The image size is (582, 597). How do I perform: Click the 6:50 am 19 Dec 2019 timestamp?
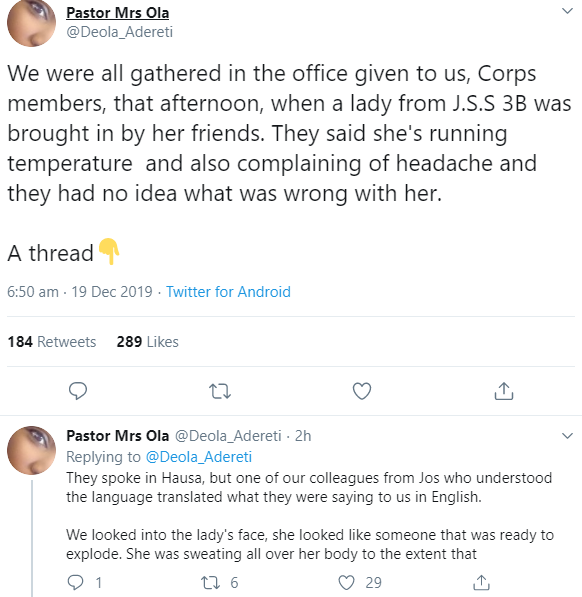click(x=80, y=292)
